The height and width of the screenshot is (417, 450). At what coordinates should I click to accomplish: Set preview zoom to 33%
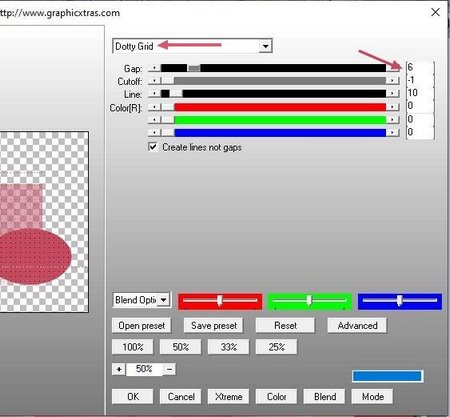(x=228, y=347)
